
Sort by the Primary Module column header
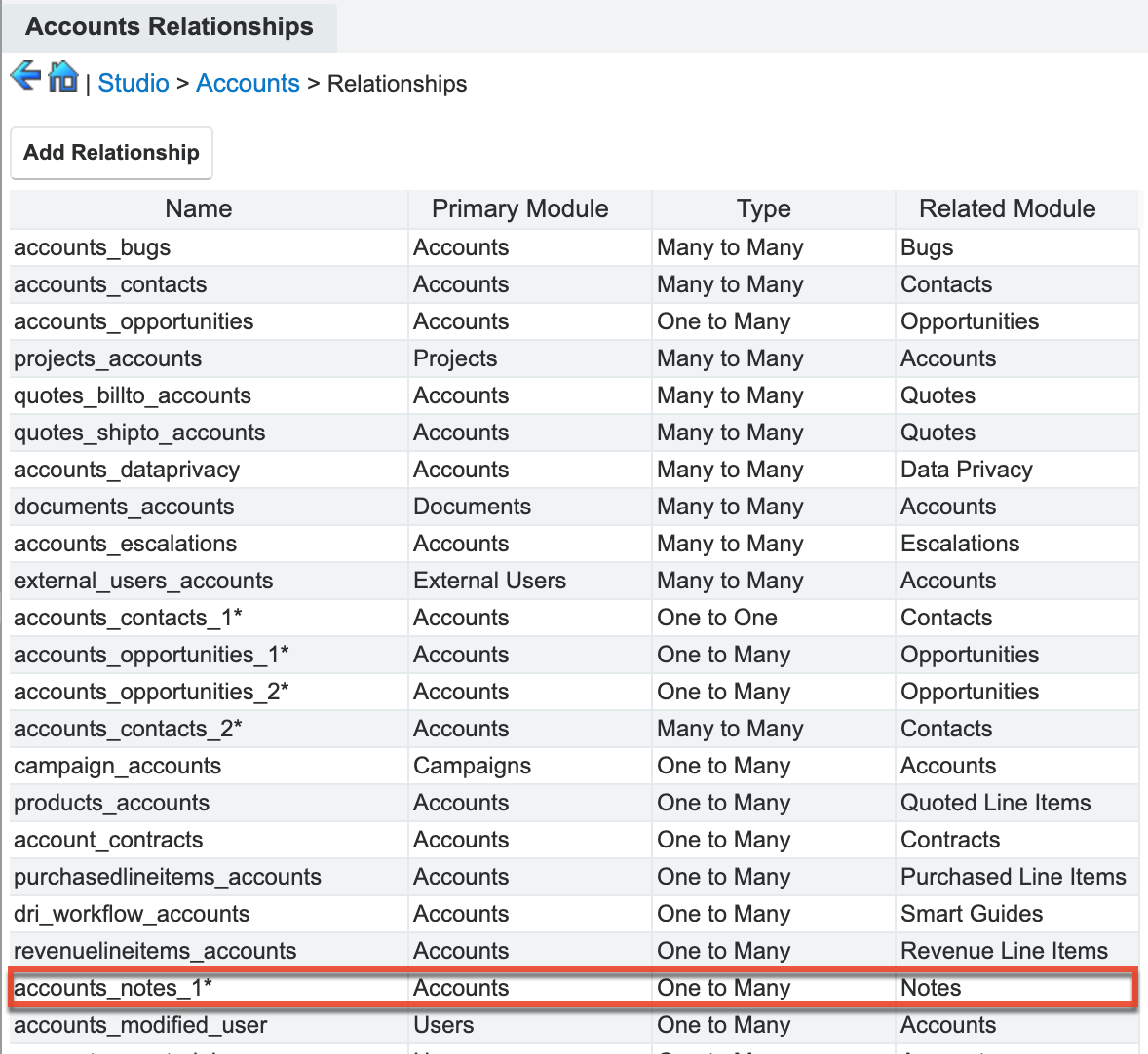point(519,209)
